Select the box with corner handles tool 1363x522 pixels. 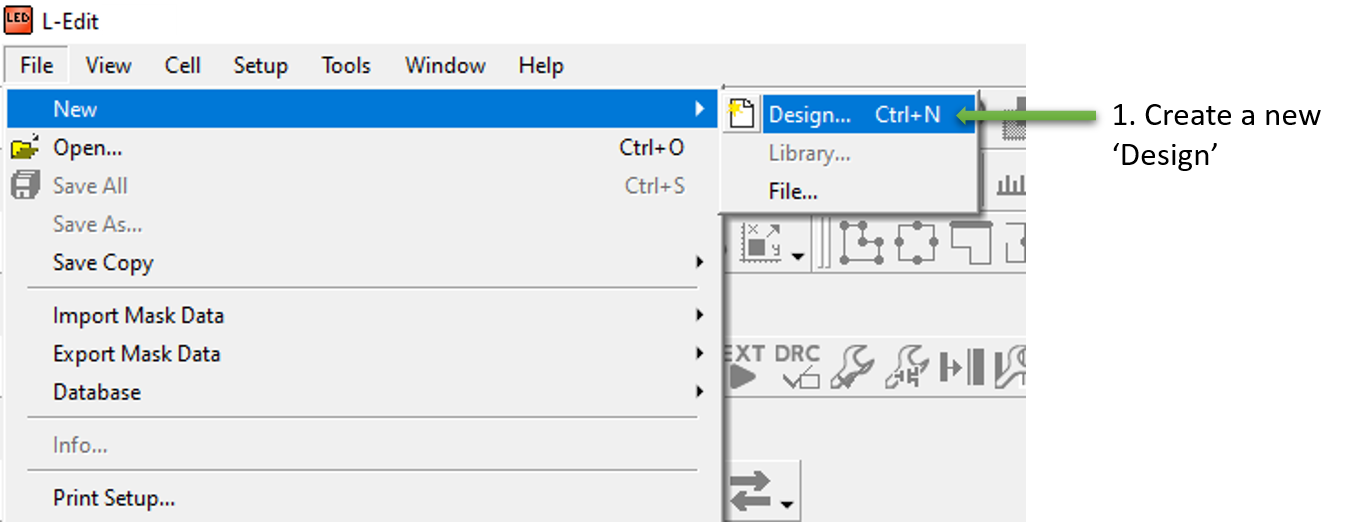[x=916, y=243]
